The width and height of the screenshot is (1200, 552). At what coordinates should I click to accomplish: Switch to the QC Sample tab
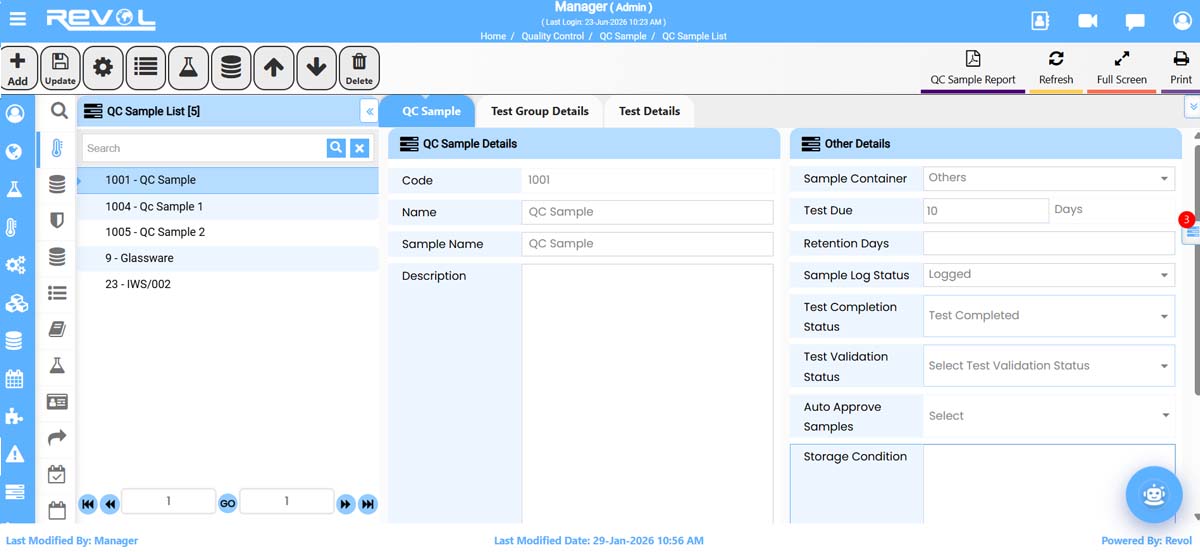(x=431, y=111)
